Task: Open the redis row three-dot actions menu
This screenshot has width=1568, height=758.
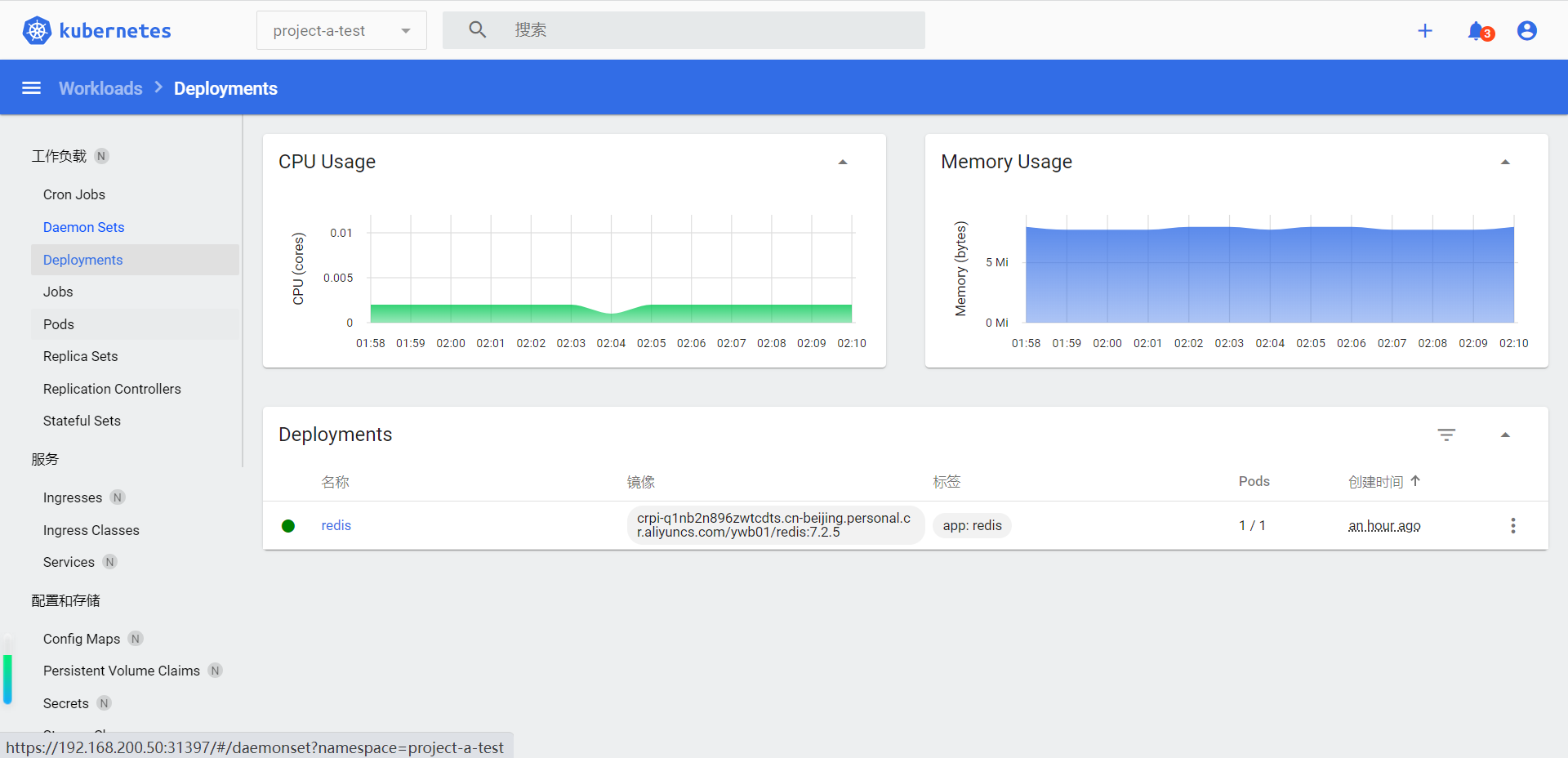Action: coord(1512,525)
